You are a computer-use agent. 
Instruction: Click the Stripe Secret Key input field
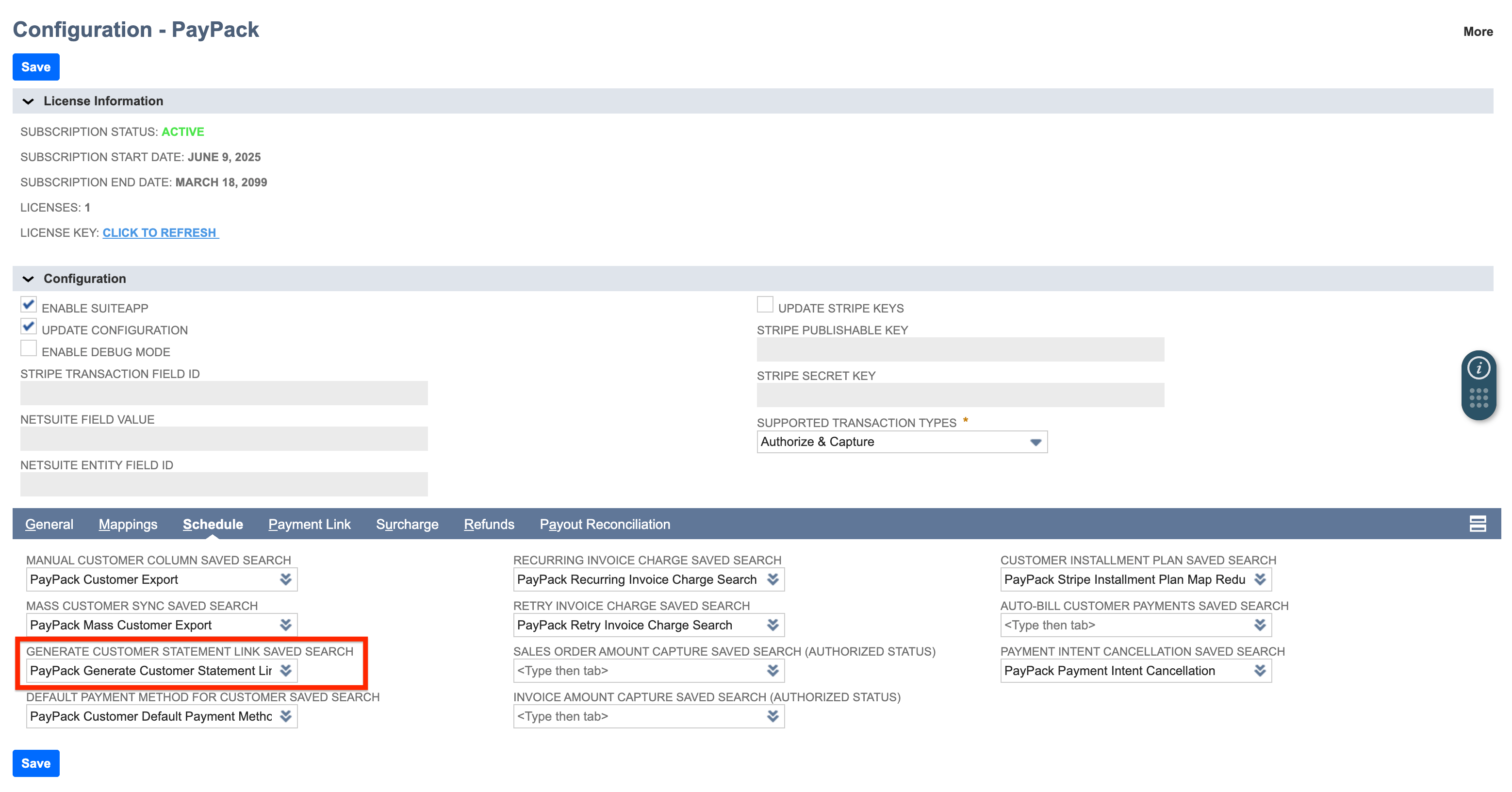959,395
